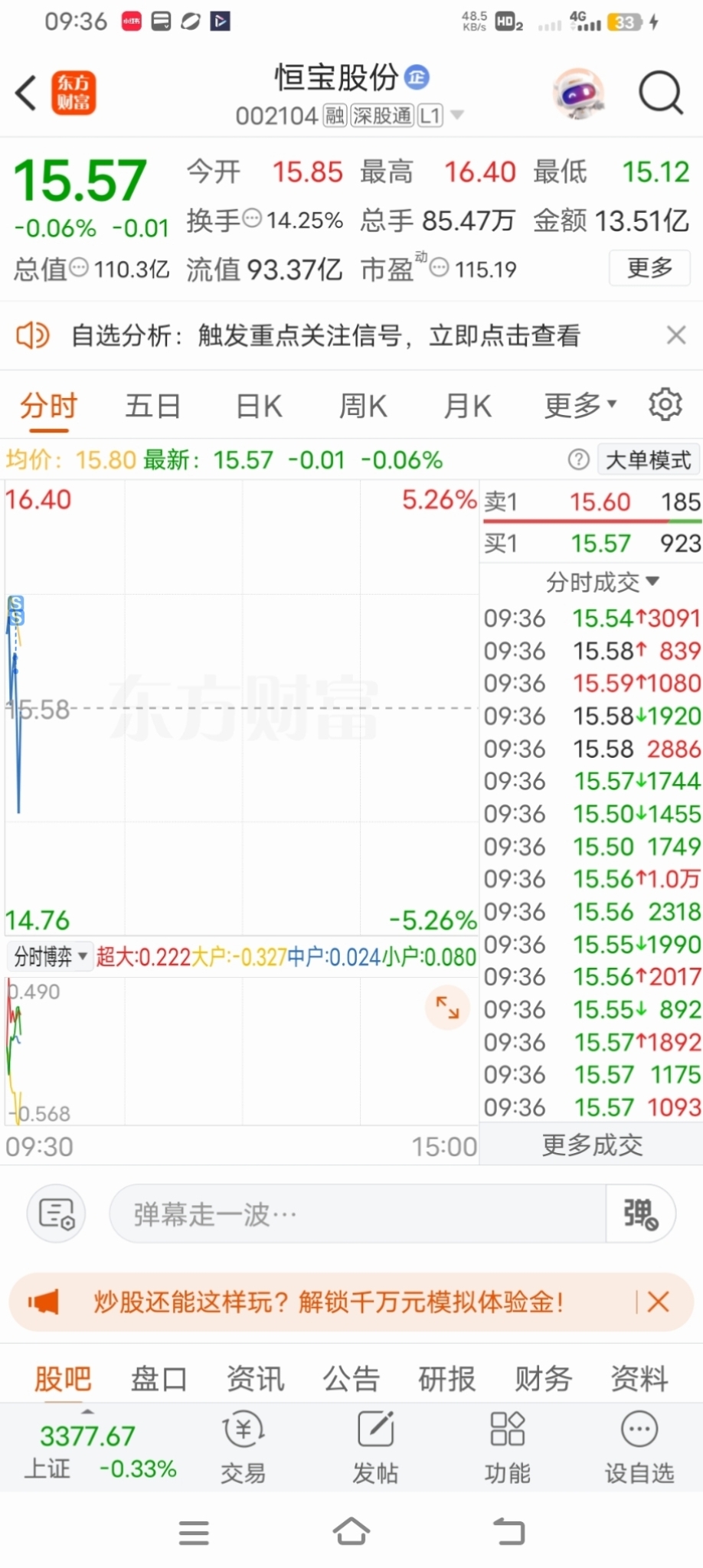Image resolution: width=703 pixels, height=1568 pixels.
Task: Focus the 弹幕走一波 input field
Action: (358, 1214)
